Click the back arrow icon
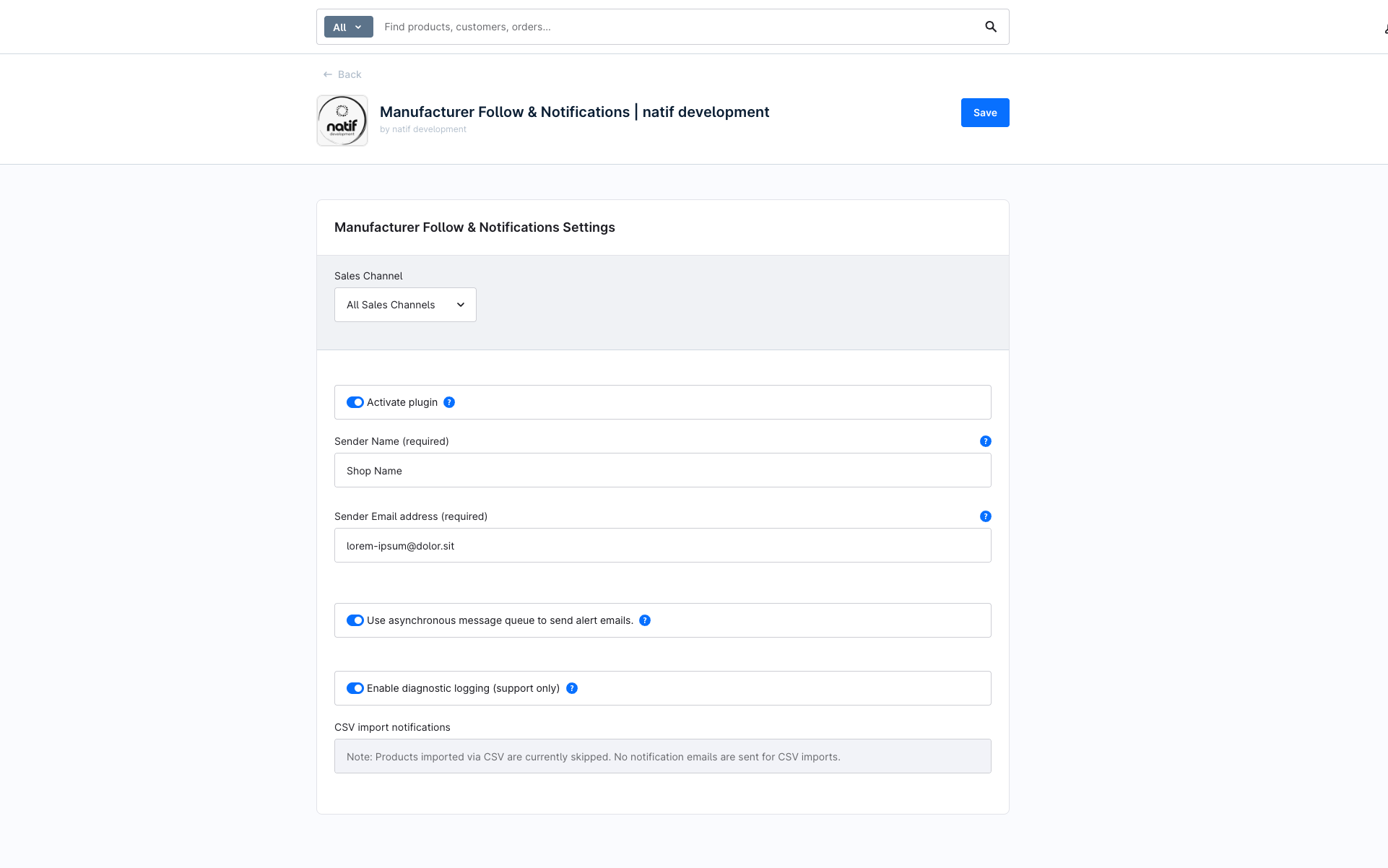The image size is (1388, 868). [x=328, y=74]
